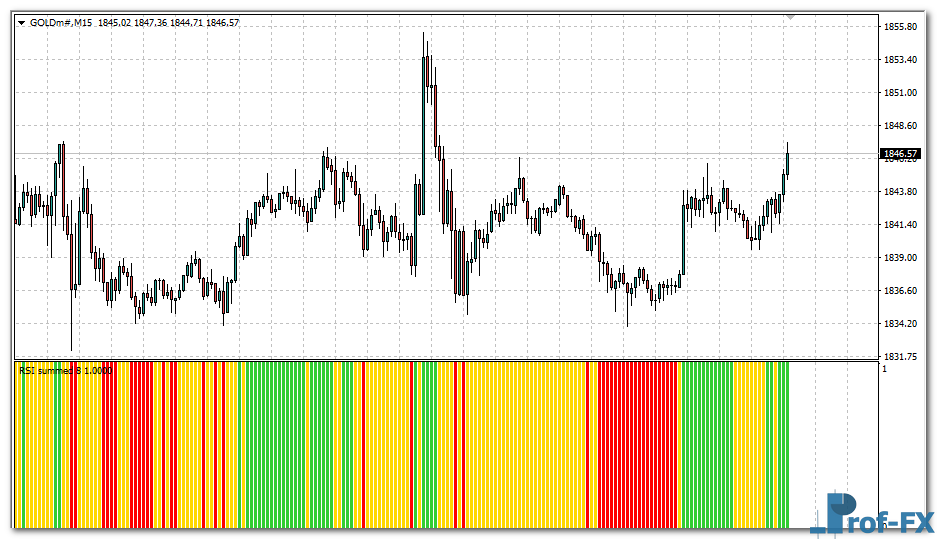Click the 1836.60 price axis label
The width and height of the screenshot is (937, 539).
[900, 291]
